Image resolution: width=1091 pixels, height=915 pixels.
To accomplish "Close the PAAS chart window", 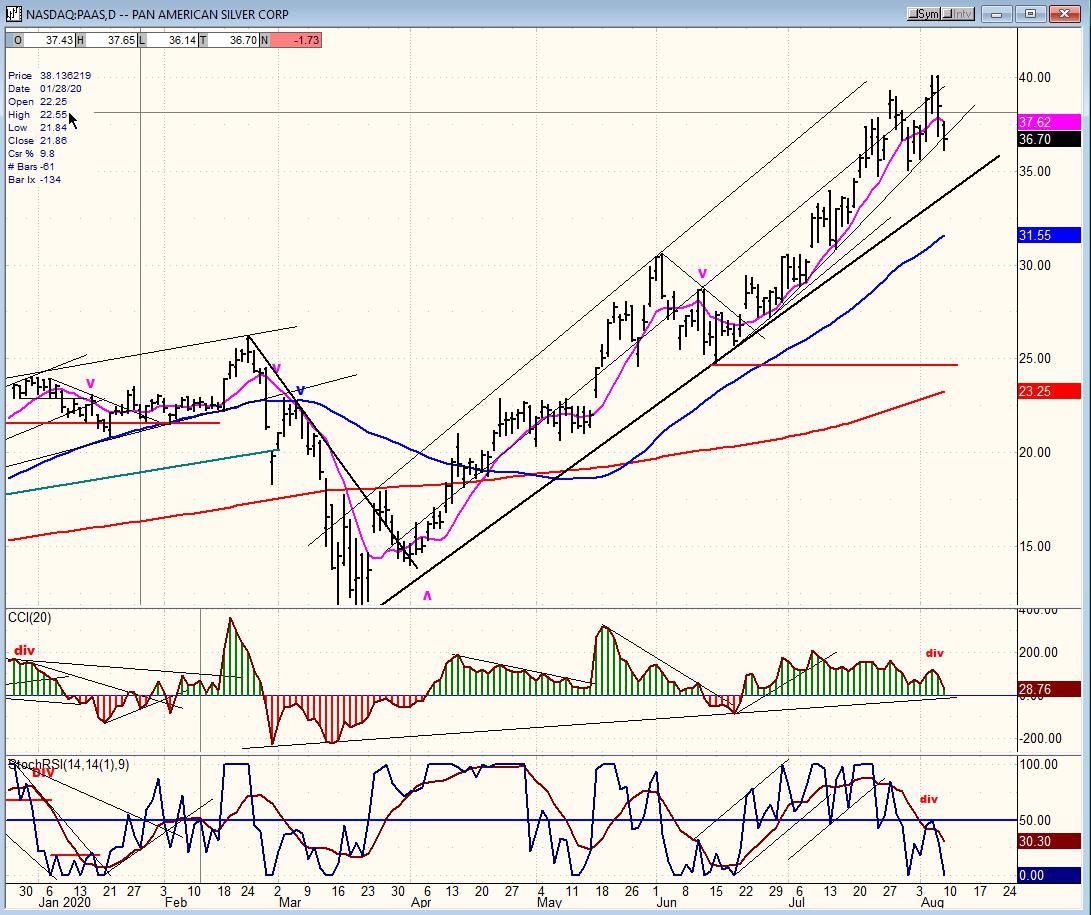I will pos(1064,14).
